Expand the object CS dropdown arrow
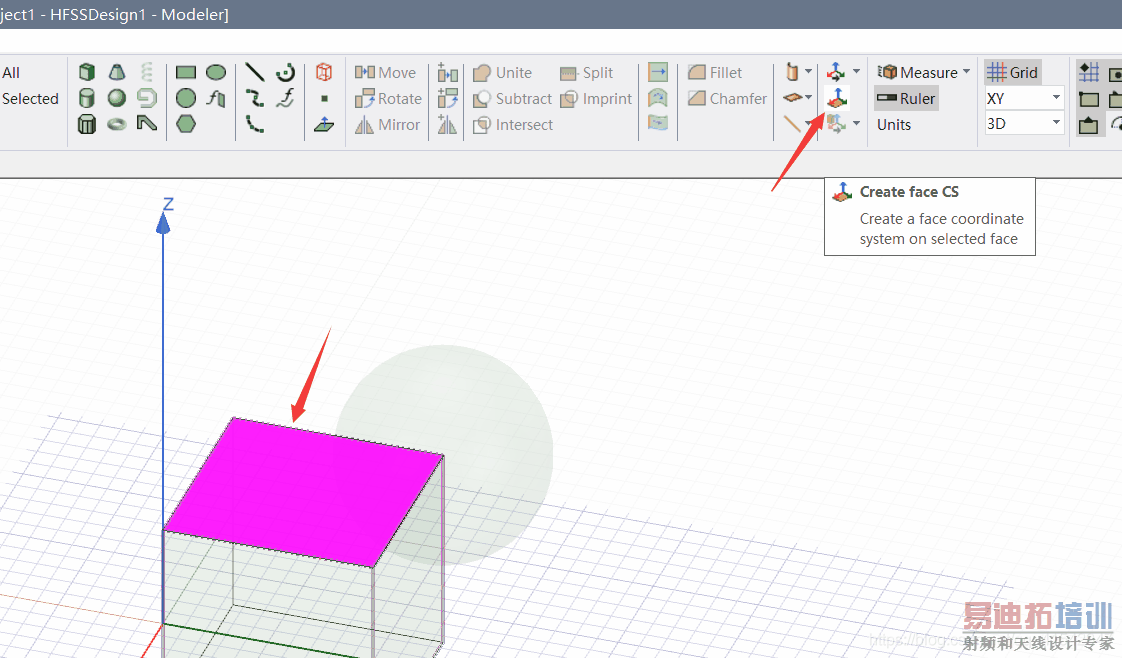 [x=857, y=124]
